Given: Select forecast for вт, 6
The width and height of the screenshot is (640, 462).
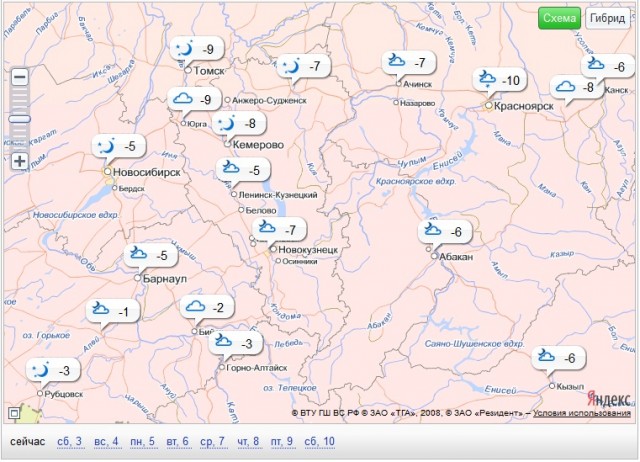Looking at the screenshot, I should tap(178, 442).
